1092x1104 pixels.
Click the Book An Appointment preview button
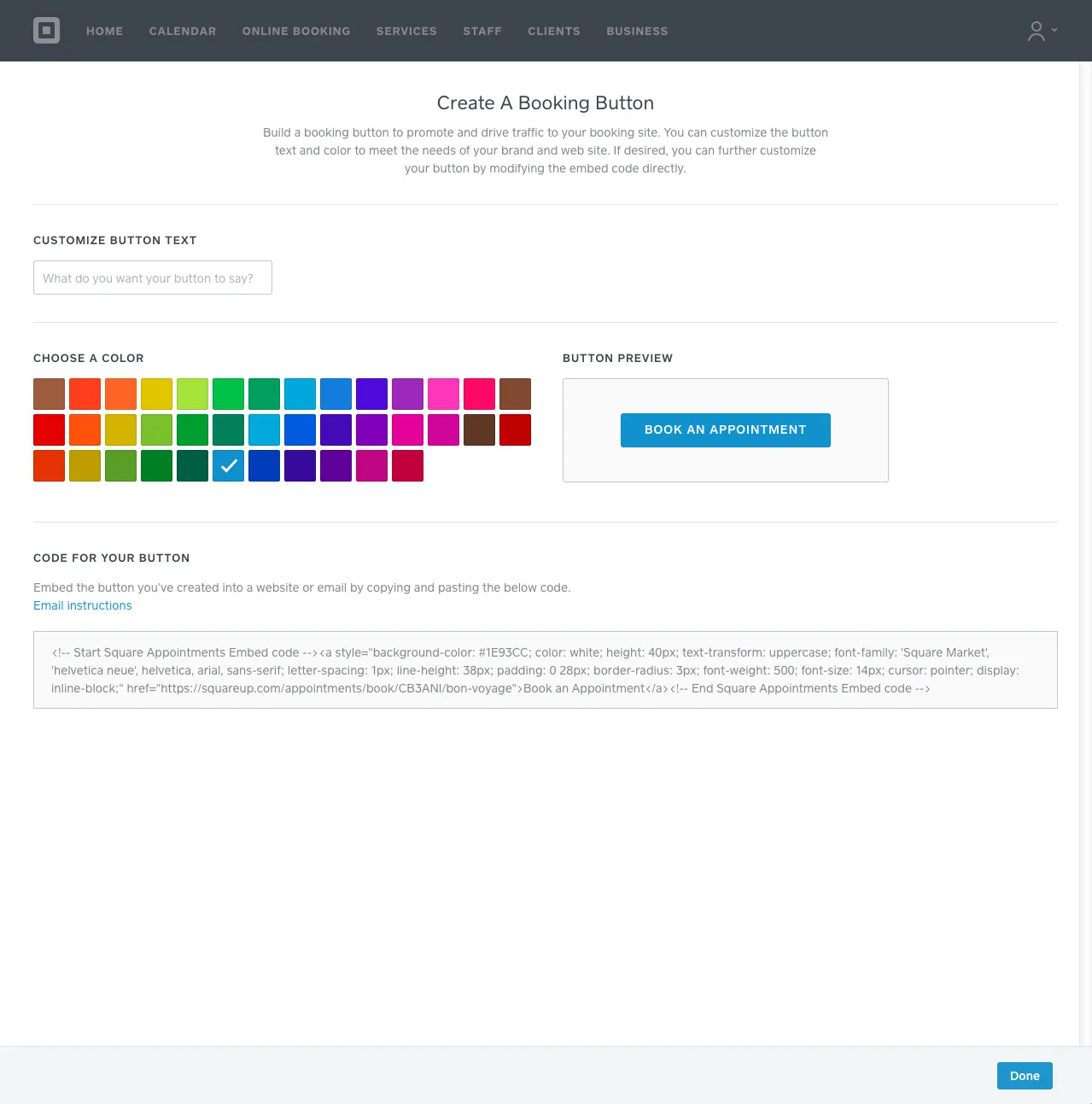pyautogui.click(x=725, y=430)
